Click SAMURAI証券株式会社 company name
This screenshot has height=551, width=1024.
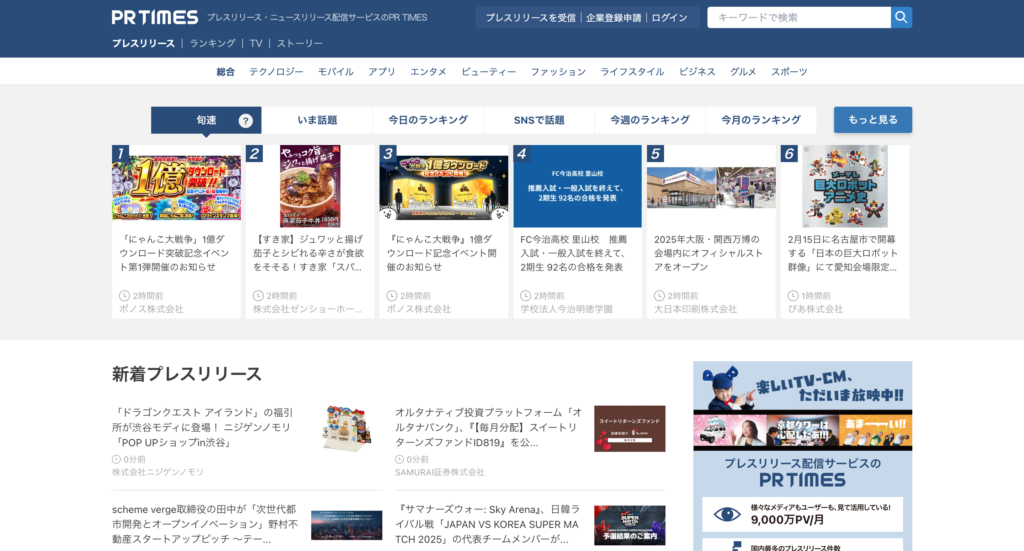tap(440, 472)
